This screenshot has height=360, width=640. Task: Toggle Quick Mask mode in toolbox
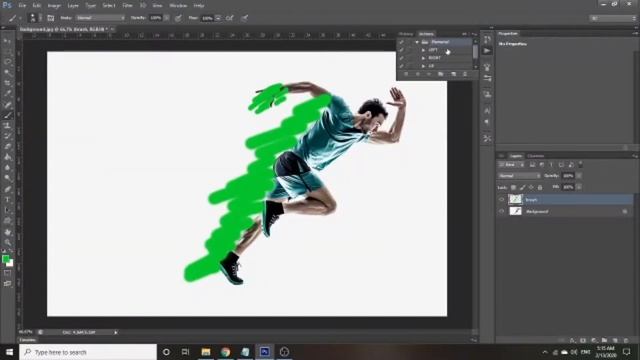coord(7,273)
